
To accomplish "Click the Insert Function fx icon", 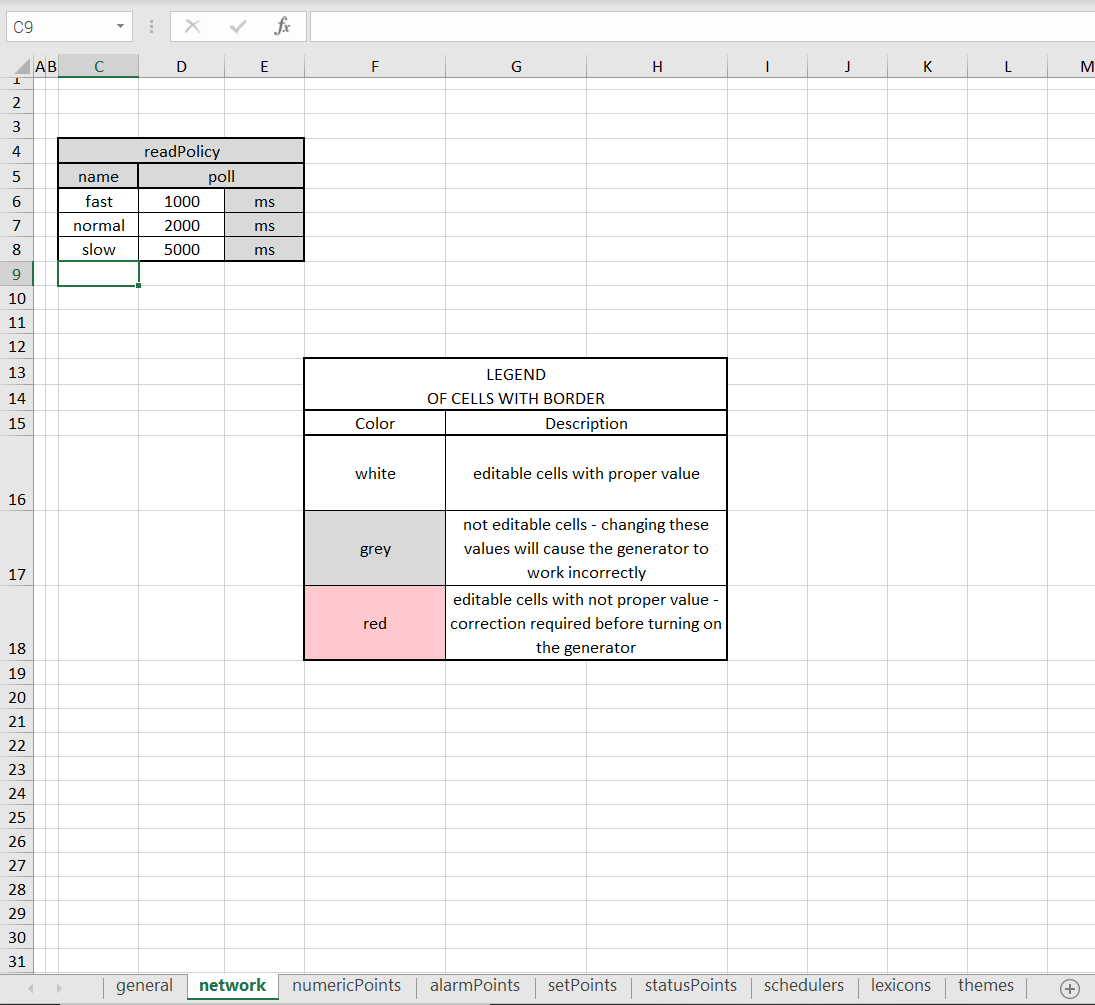I will (x=282, y=27).
